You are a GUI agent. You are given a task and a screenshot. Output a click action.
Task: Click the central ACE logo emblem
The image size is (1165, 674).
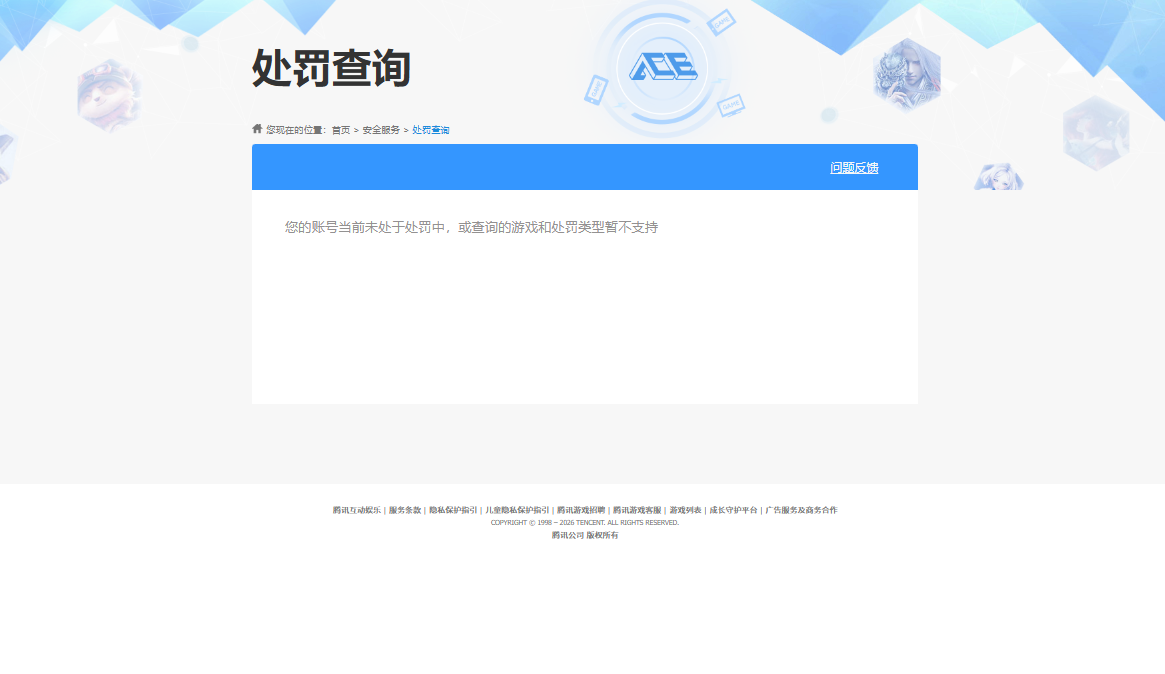[x=661, y=66]
